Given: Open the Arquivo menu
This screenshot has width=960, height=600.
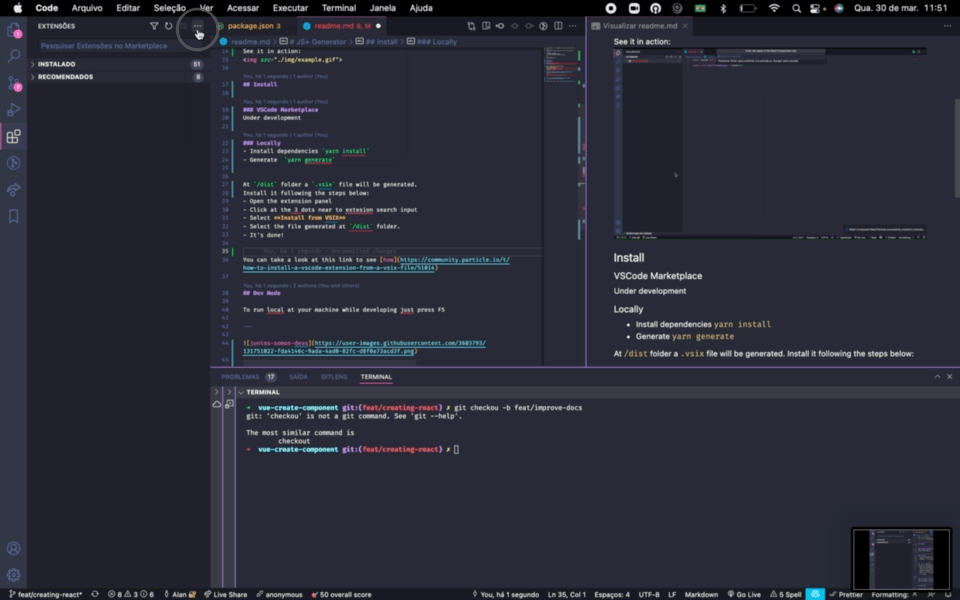Looking at the screenshot, I should [86, 8].
